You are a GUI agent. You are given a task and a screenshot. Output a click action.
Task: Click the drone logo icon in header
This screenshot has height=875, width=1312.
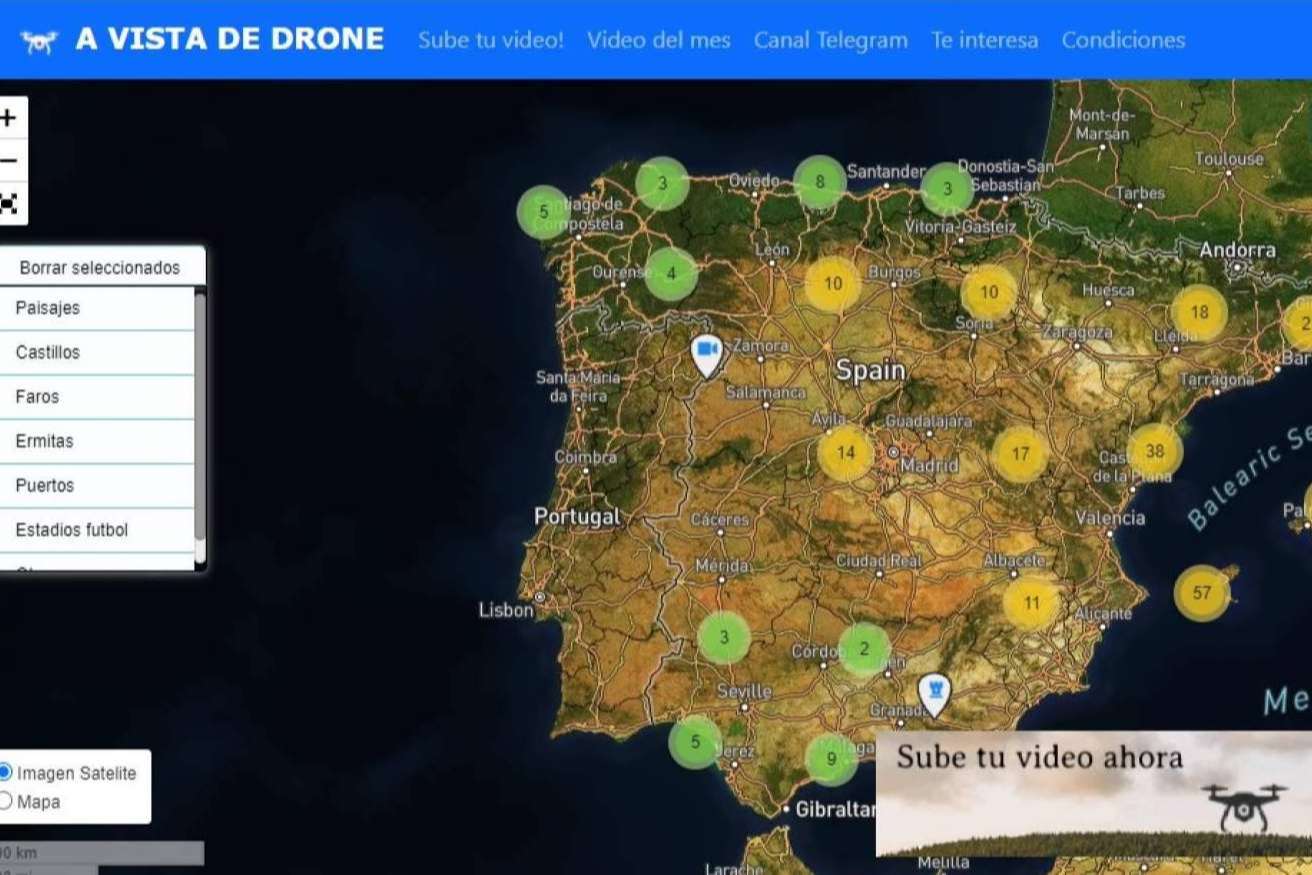39,41
